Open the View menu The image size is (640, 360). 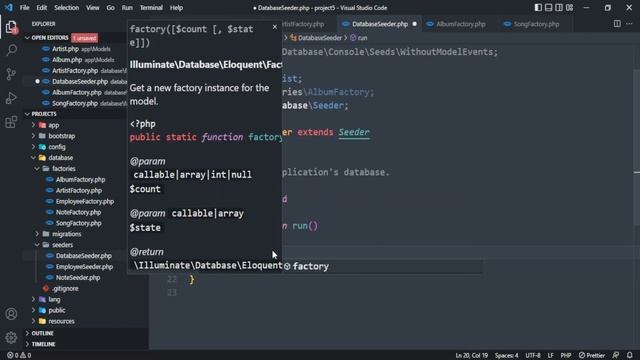pos(93,8)
